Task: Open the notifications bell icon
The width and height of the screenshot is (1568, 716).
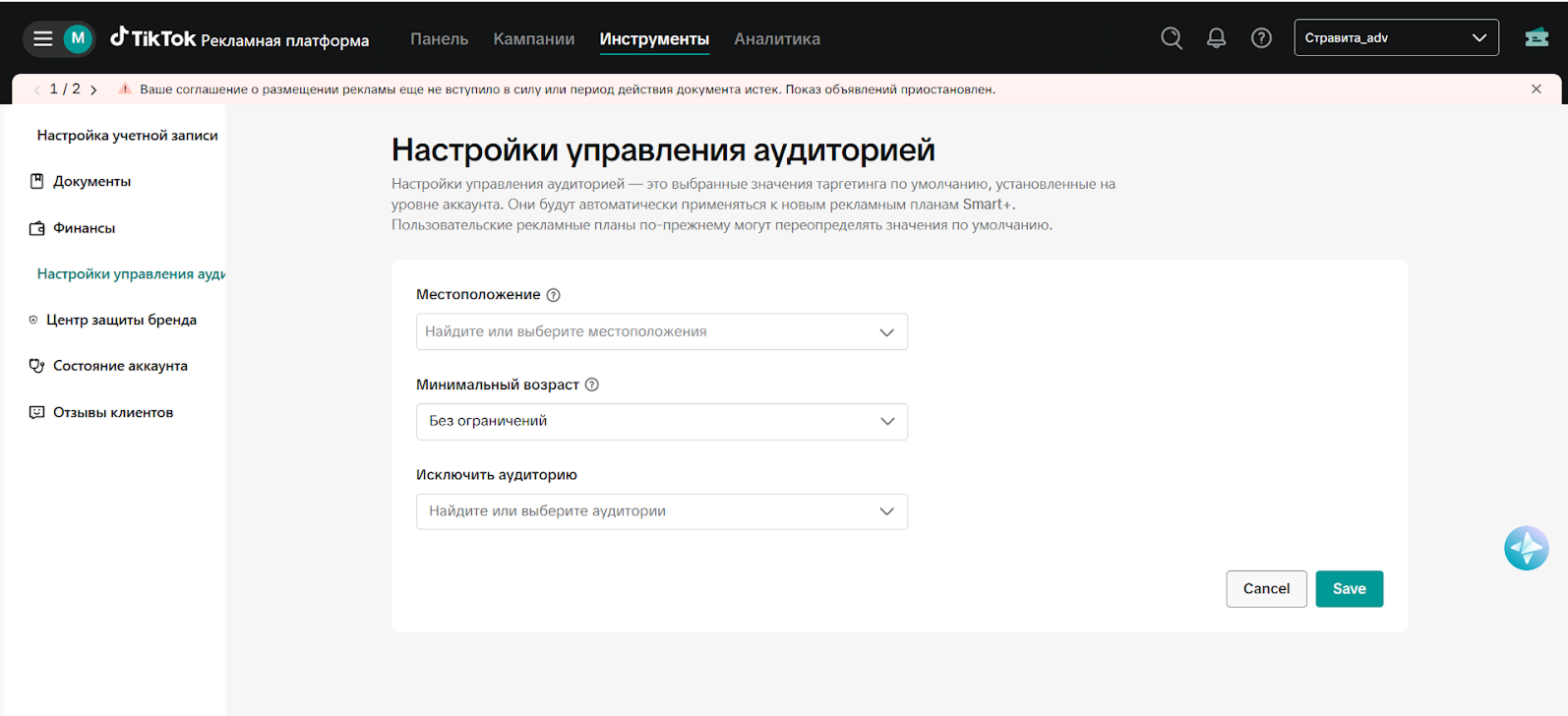Action: click(1216, 38)
